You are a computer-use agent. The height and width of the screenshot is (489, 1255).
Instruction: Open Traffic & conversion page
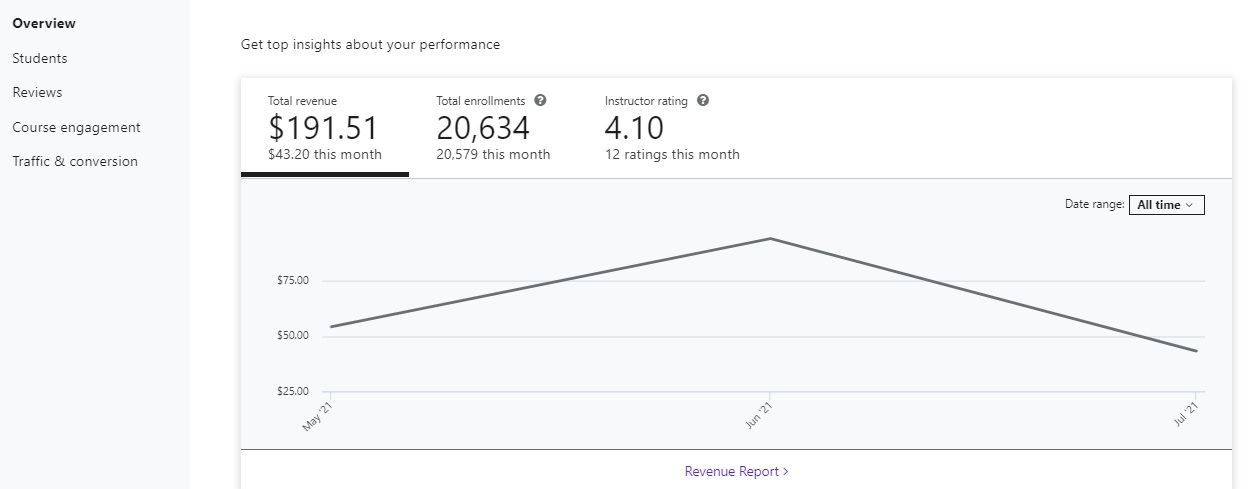pos(75,161)
